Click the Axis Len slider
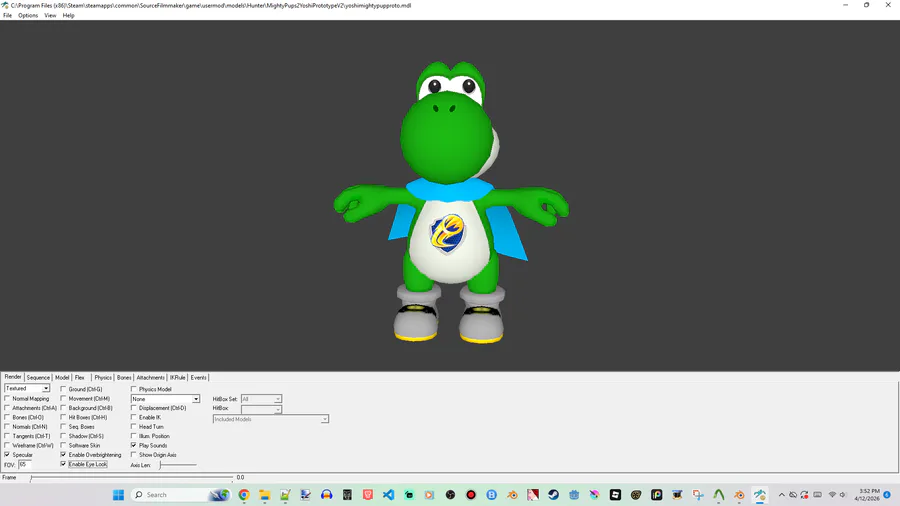900x506 pixels. [x=178, y=465]
